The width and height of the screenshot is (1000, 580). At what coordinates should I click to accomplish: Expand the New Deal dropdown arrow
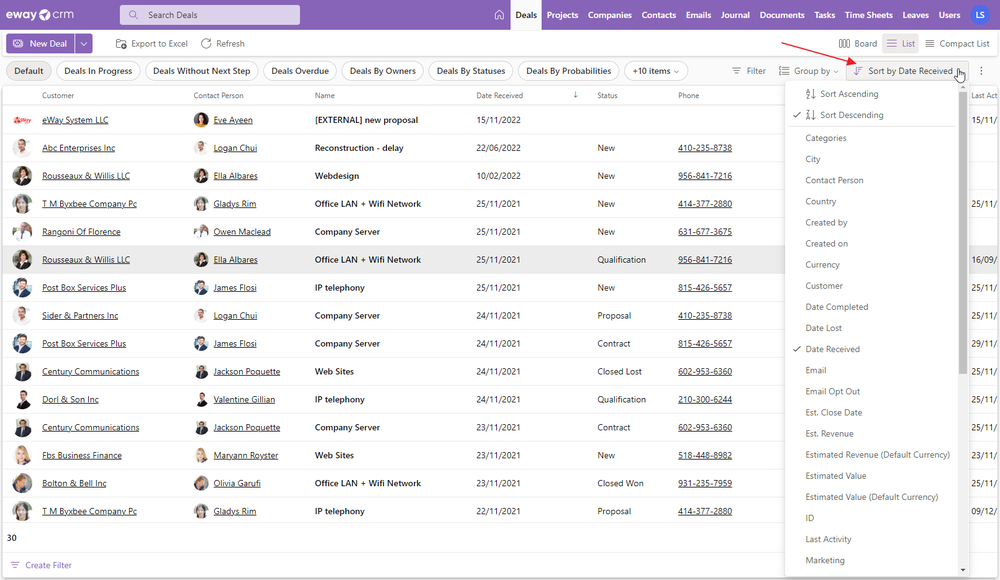(84, 43)
